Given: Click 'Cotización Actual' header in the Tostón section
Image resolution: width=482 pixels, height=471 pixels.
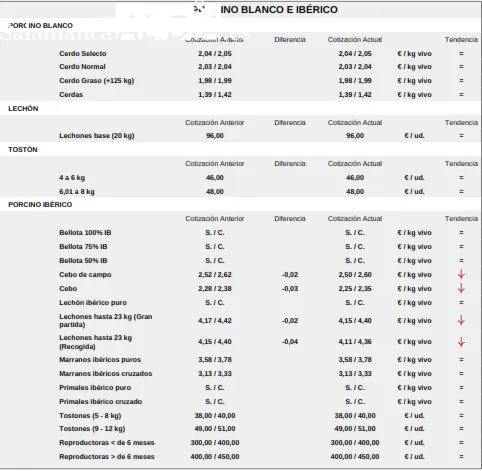Looking at the screenshot, I should pyautogui.click(x=355, y=164).
